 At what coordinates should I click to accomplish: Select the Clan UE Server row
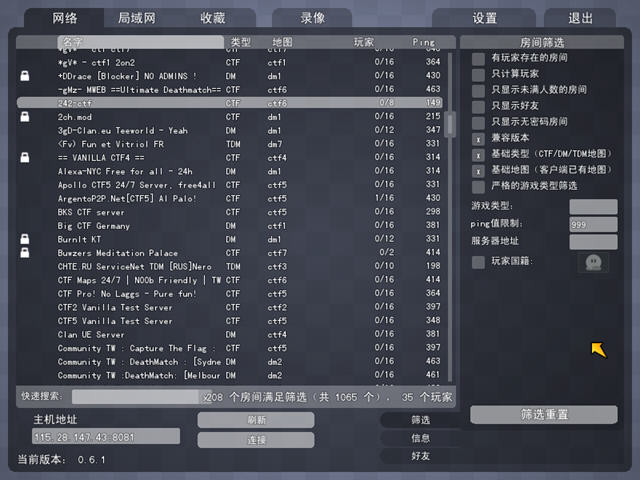pos(229,334)
